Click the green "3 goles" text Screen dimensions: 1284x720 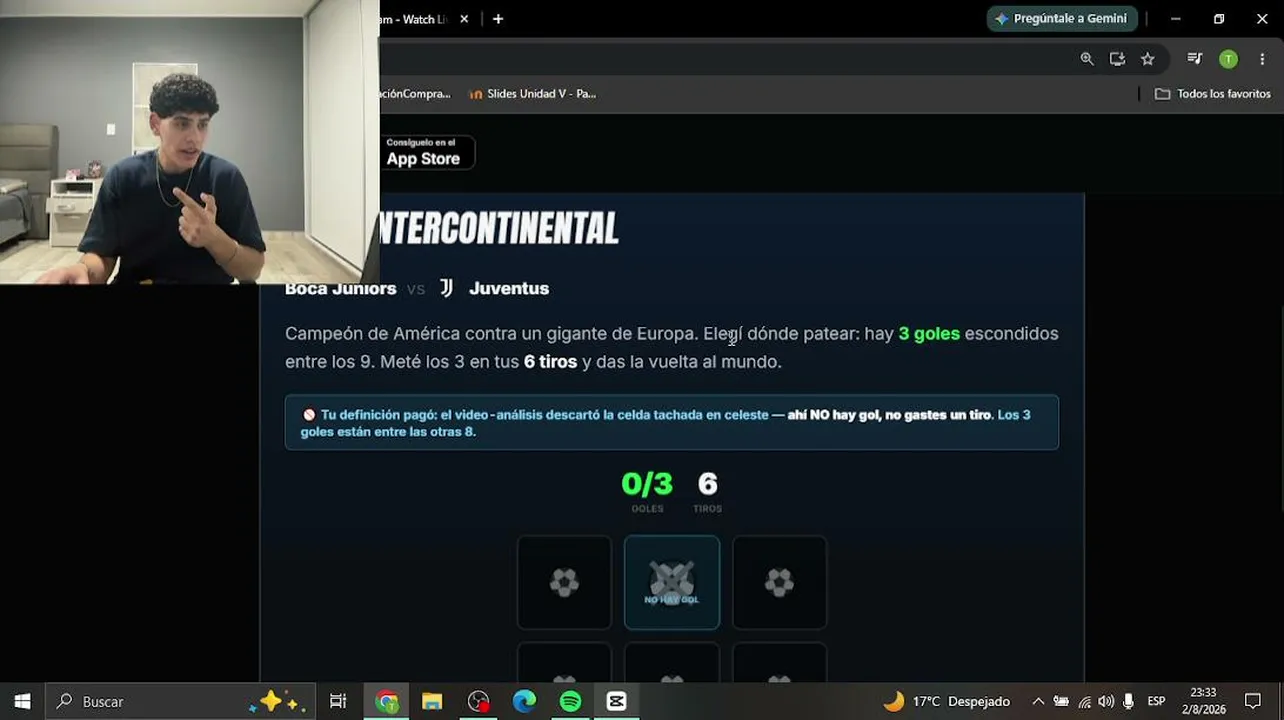click(929, 334)
